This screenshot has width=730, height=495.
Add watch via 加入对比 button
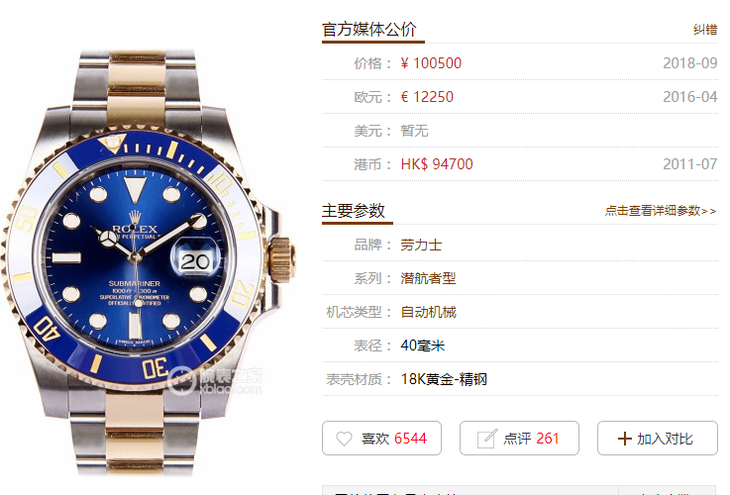point(657,438)
